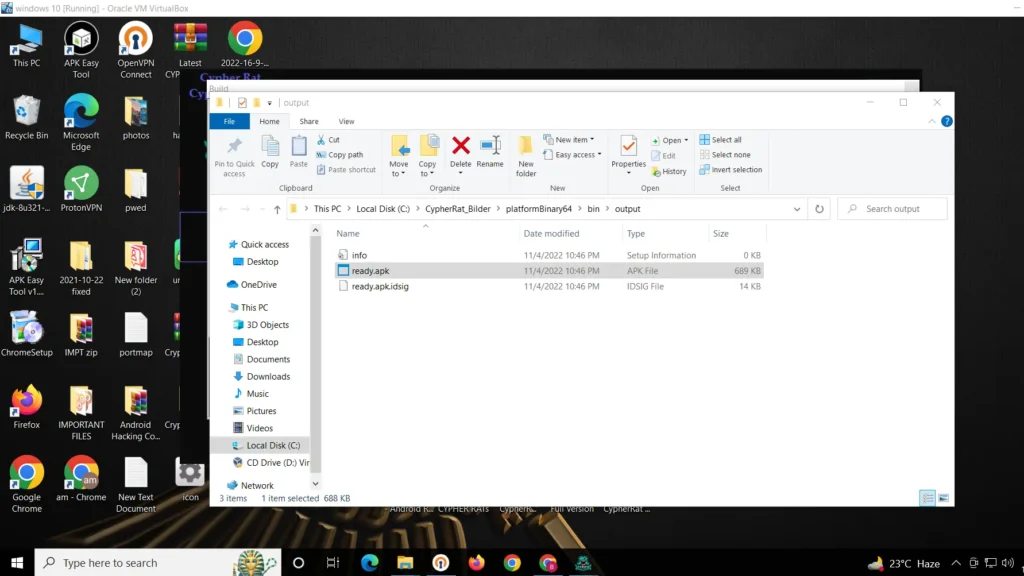Switch to the Details view layout icon
Viewport: 1024px width, 576px height.
[927, 498]
